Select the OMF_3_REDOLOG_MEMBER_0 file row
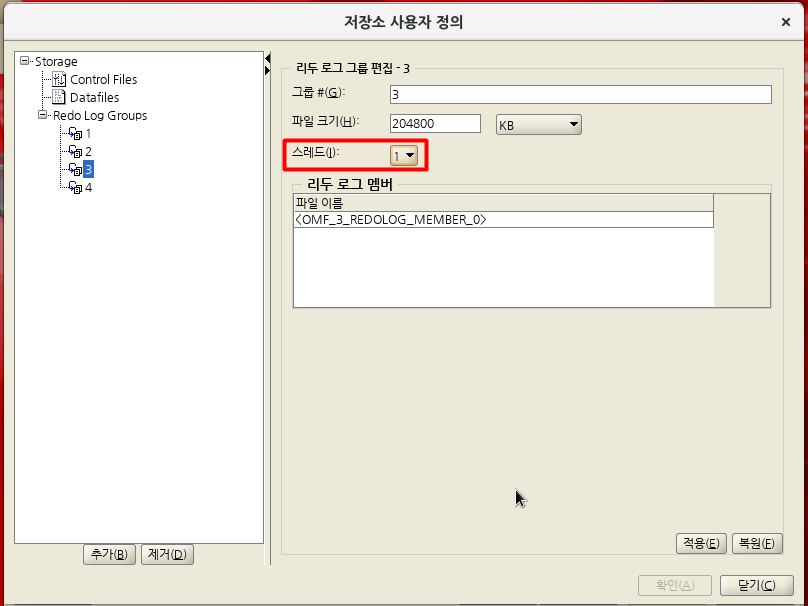 click(x=503, y=220)
